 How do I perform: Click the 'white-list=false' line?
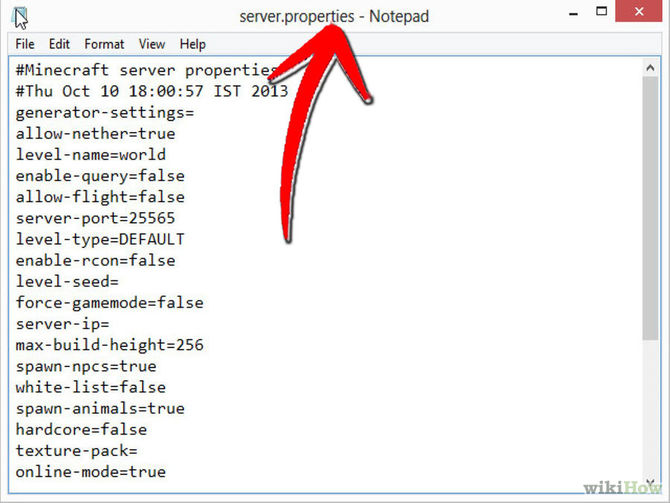(91, 387)
